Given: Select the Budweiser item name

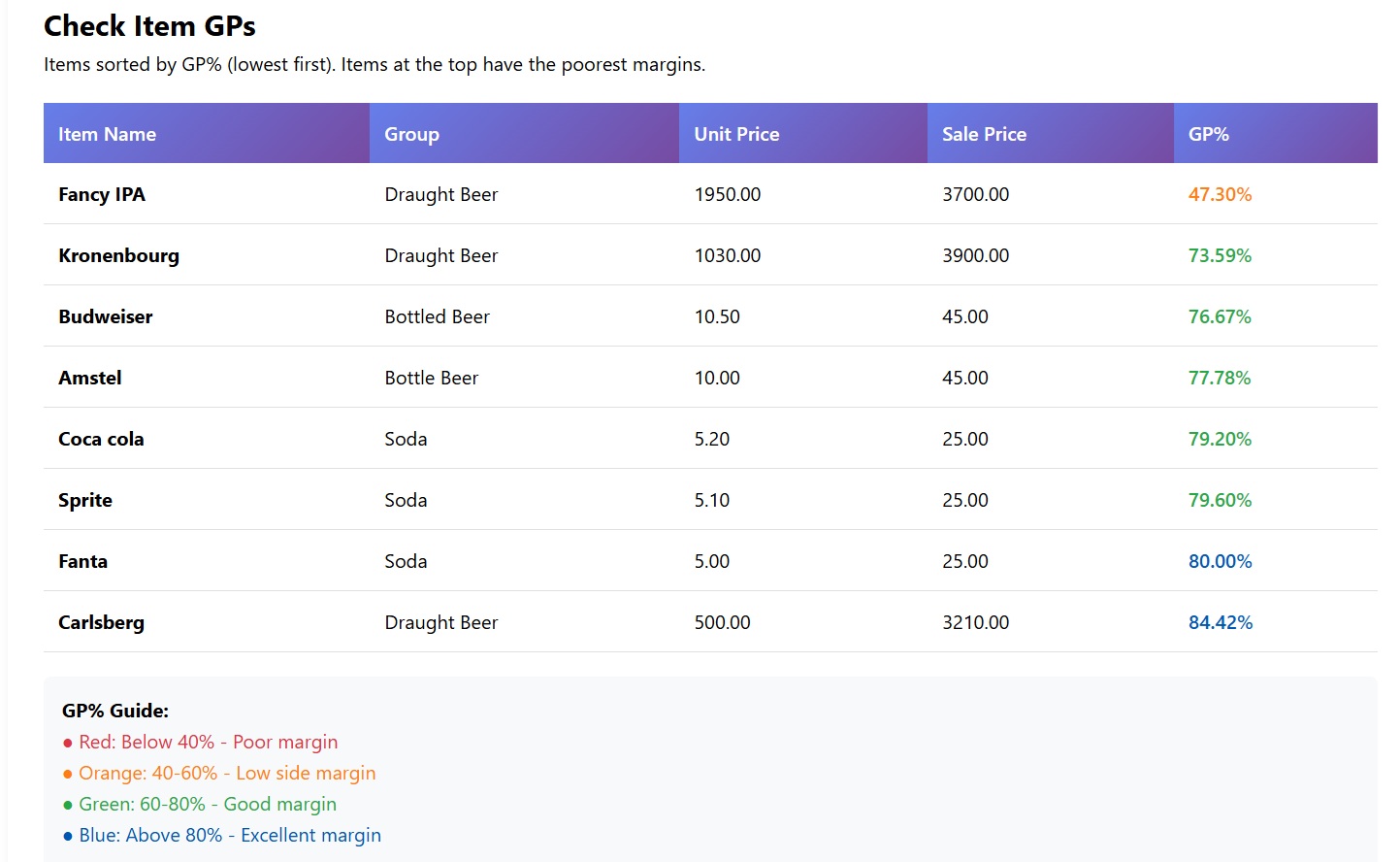Looking at the screenshot, I should (105, 316).
